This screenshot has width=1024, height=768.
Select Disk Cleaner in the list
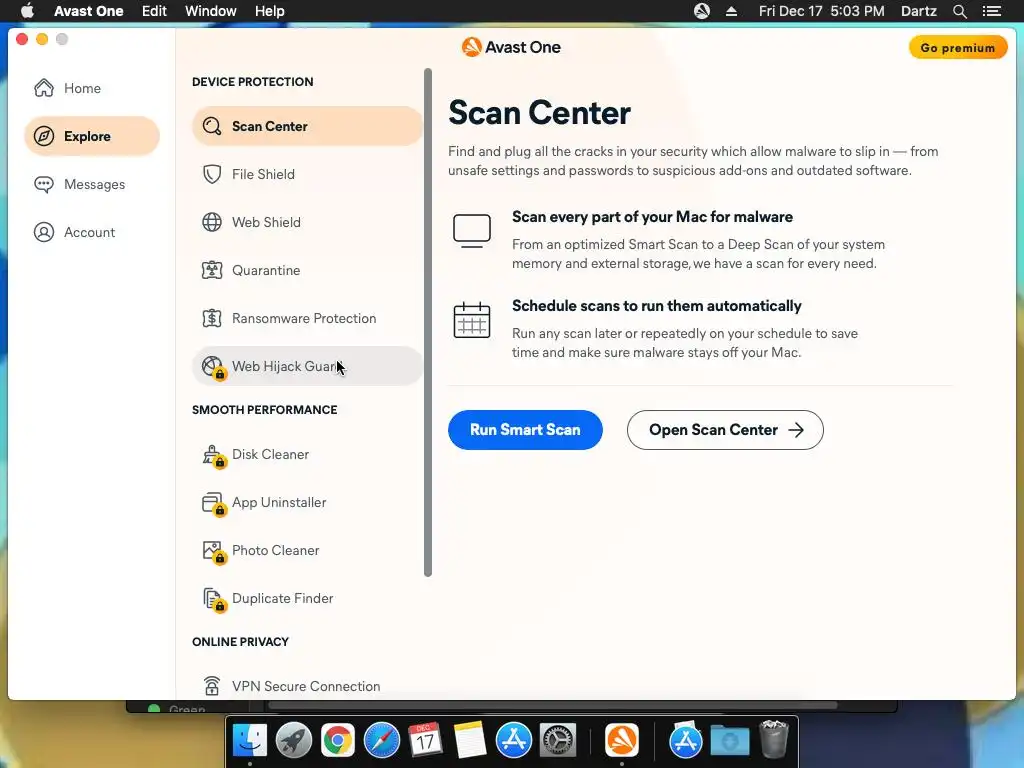(307, 454)
